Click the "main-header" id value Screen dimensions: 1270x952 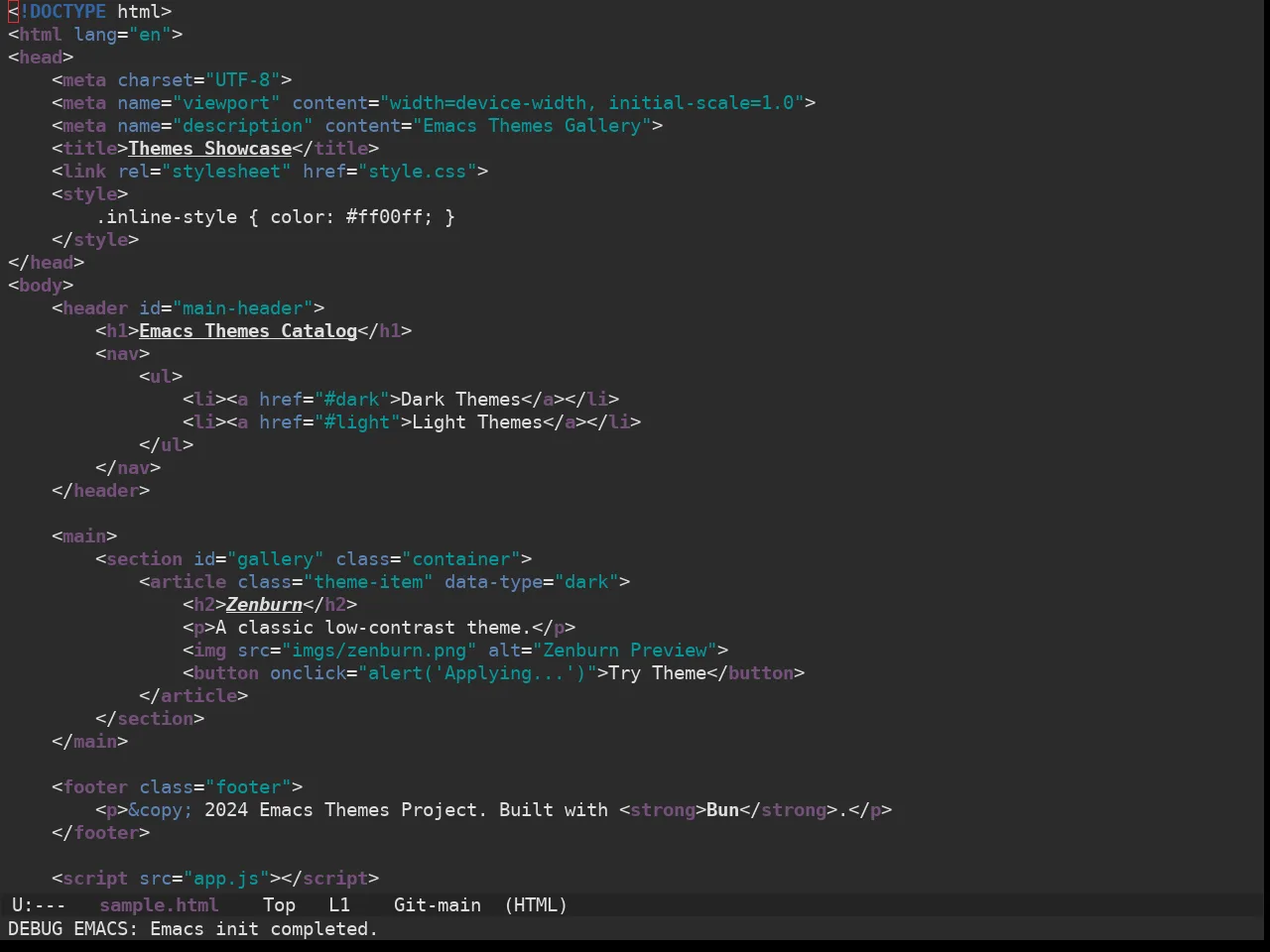tap(243, 308)
